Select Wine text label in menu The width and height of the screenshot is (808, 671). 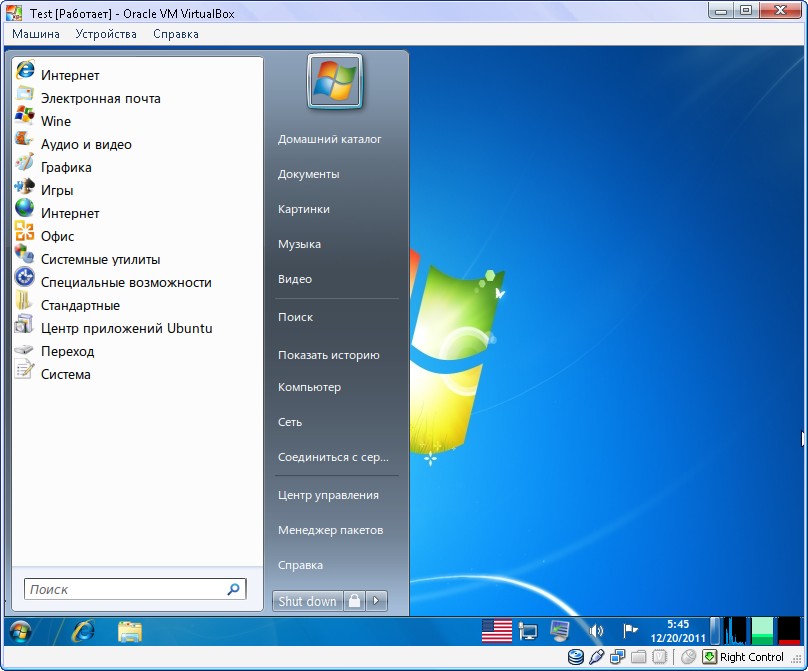click(x=56, y=122)
